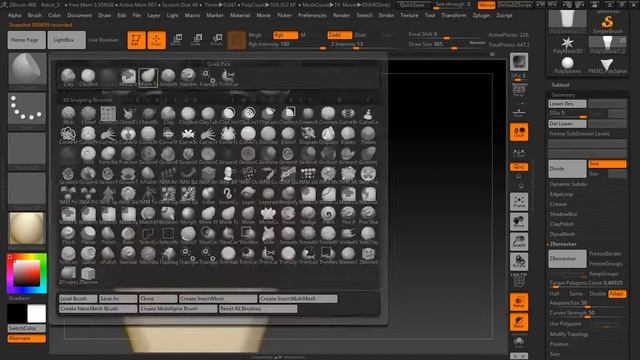Image resolution: width=640 pixels, height=360 pixels.
Task: Open the Brush menu
Action: (x=35, y=15)
